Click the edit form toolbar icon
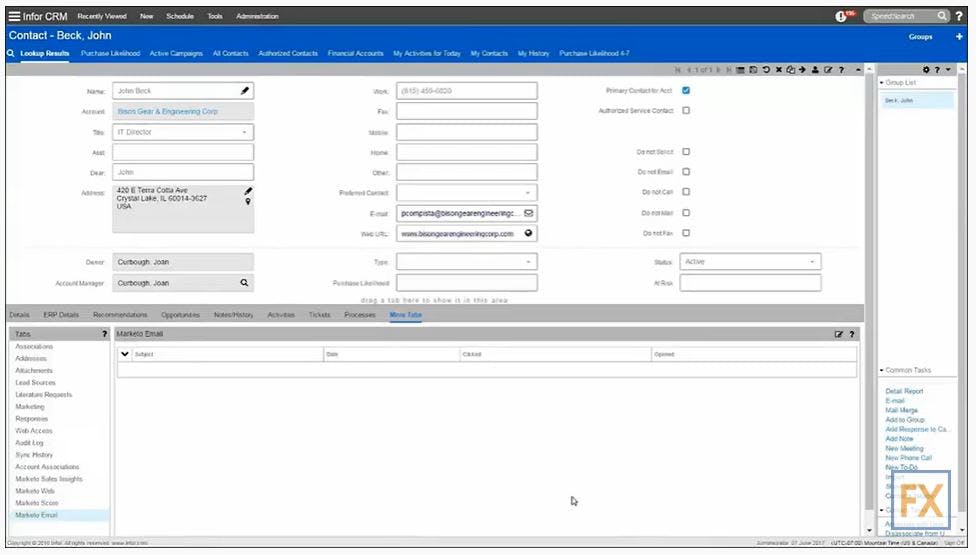 tap(828, 70)
